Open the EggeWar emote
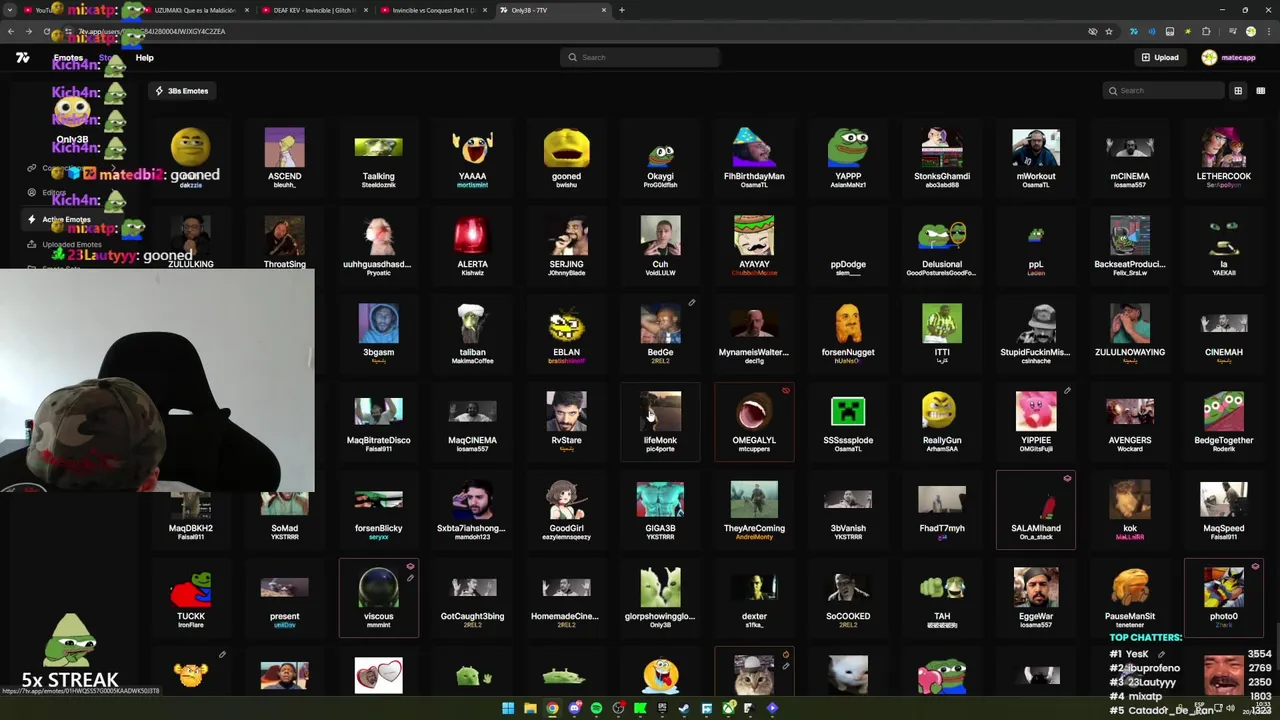The width and height of the screenshot is (1280, 720). (x=1036, y=598)
